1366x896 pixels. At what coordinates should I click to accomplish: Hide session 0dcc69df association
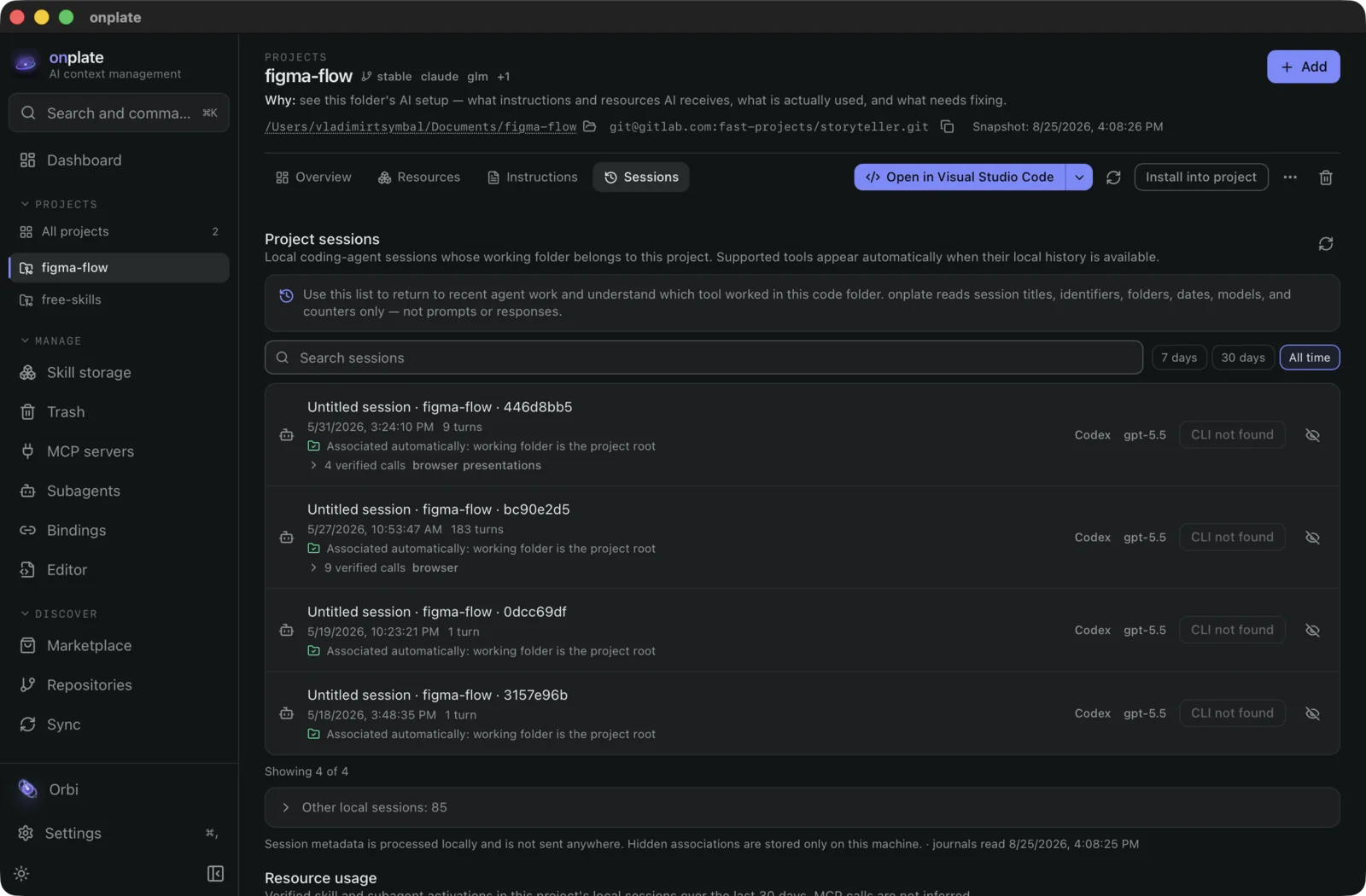point(1313,631)
